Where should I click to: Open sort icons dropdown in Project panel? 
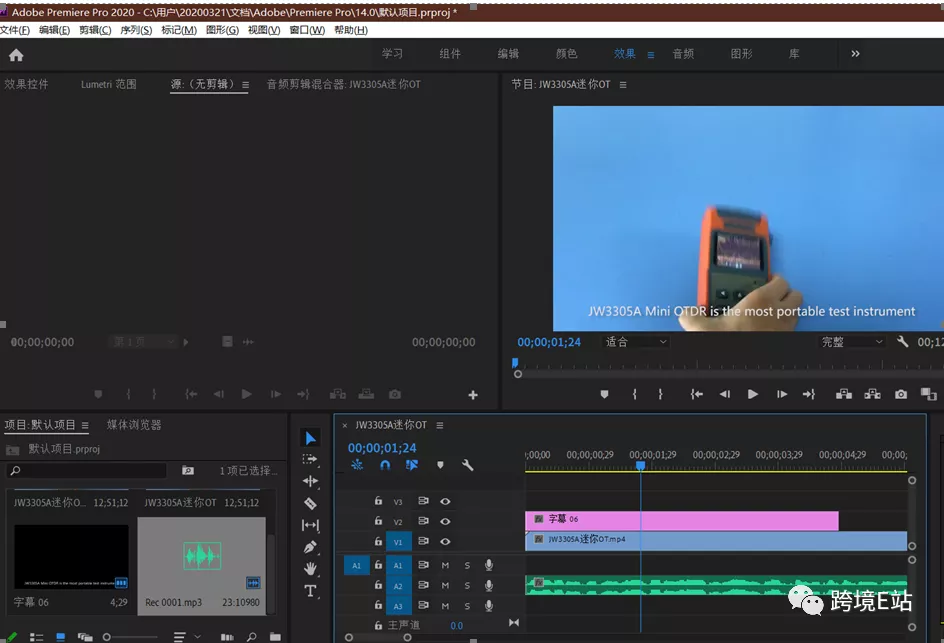[186, 636]
